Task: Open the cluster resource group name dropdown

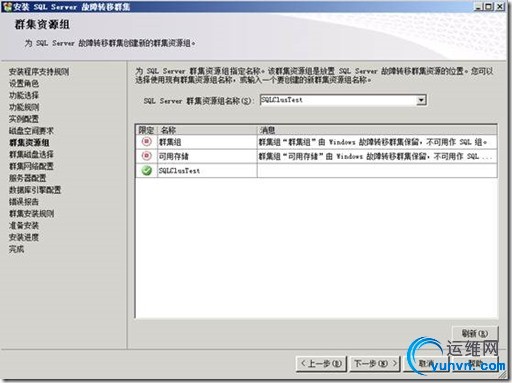Action: pos(421,100)
